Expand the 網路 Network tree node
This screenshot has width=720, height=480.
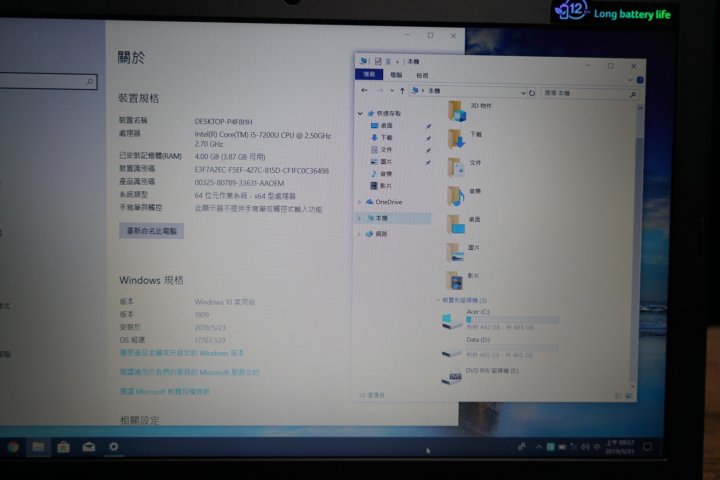(x=359, y=234)
